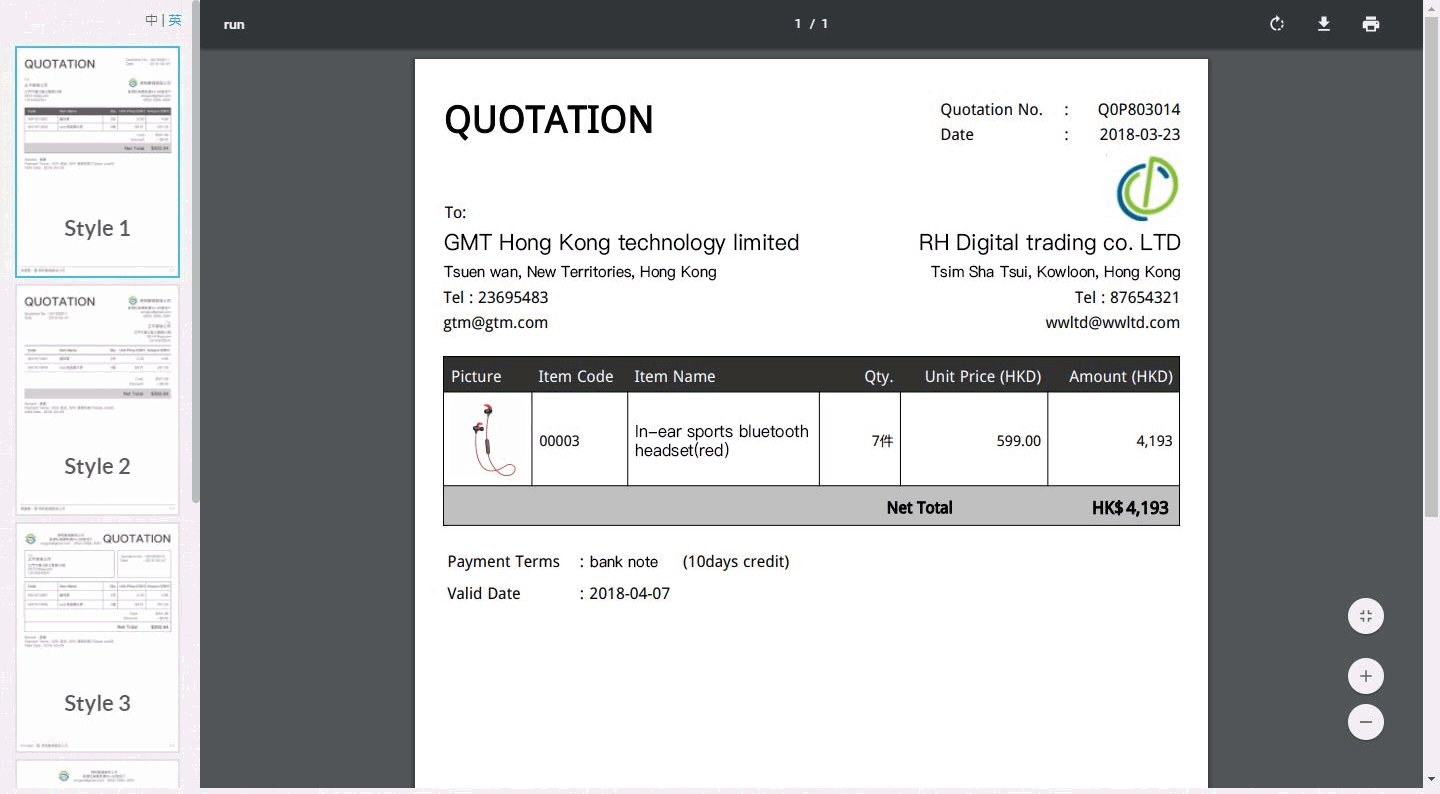This screenshot has height=794, width=1440.
Task: Select the partially visible fourth style thumbnail
Action: click(97, 774)
